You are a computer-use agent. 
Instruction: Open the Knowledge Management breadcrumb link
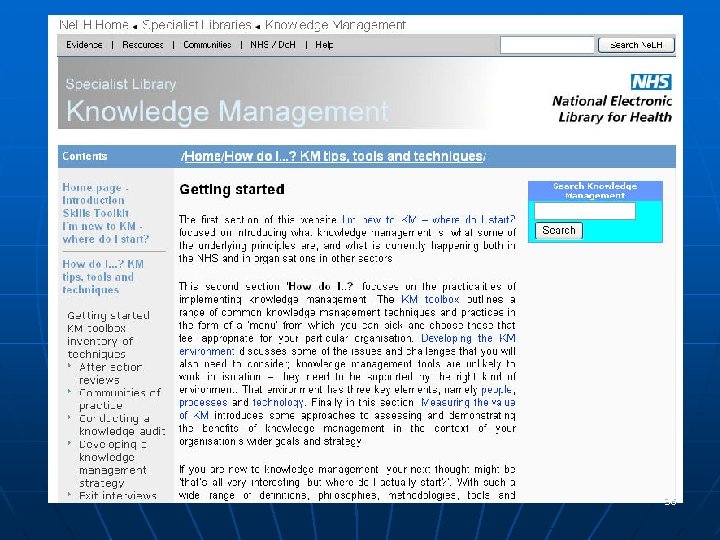click(x=335, y=25)
